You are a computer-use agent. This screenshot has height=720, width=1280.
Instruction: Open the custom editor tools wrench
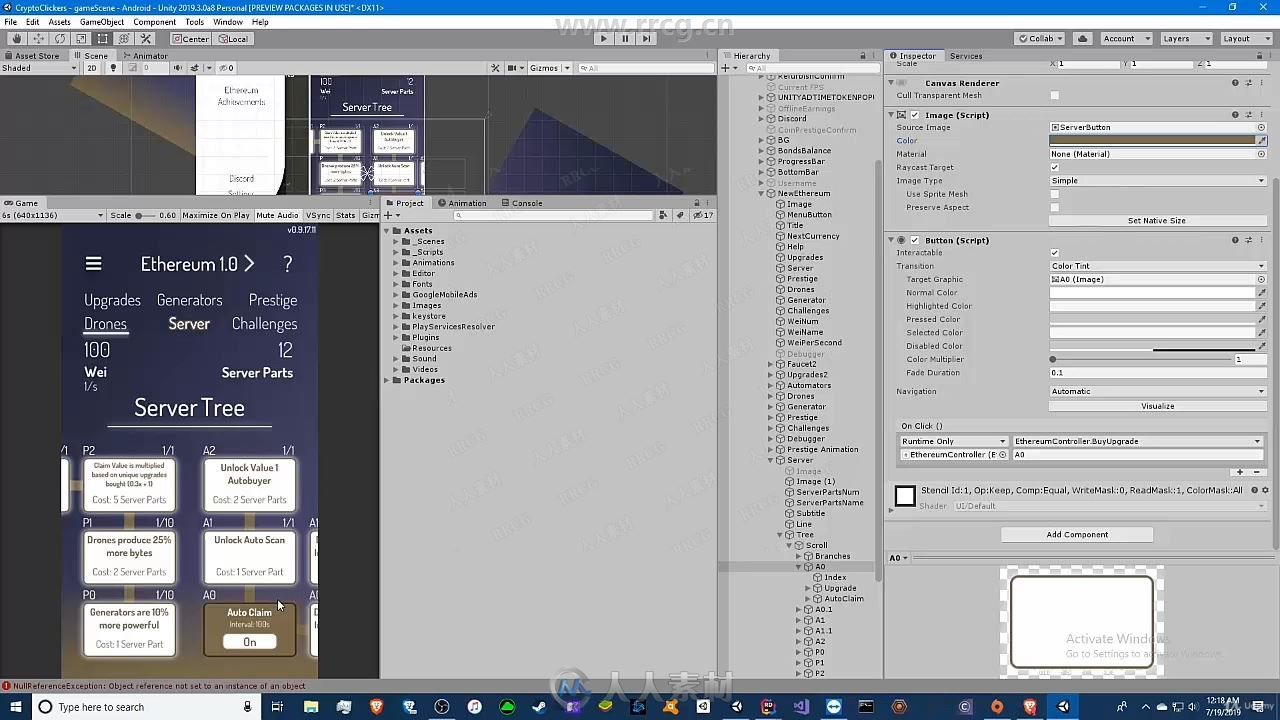[145, 39]
